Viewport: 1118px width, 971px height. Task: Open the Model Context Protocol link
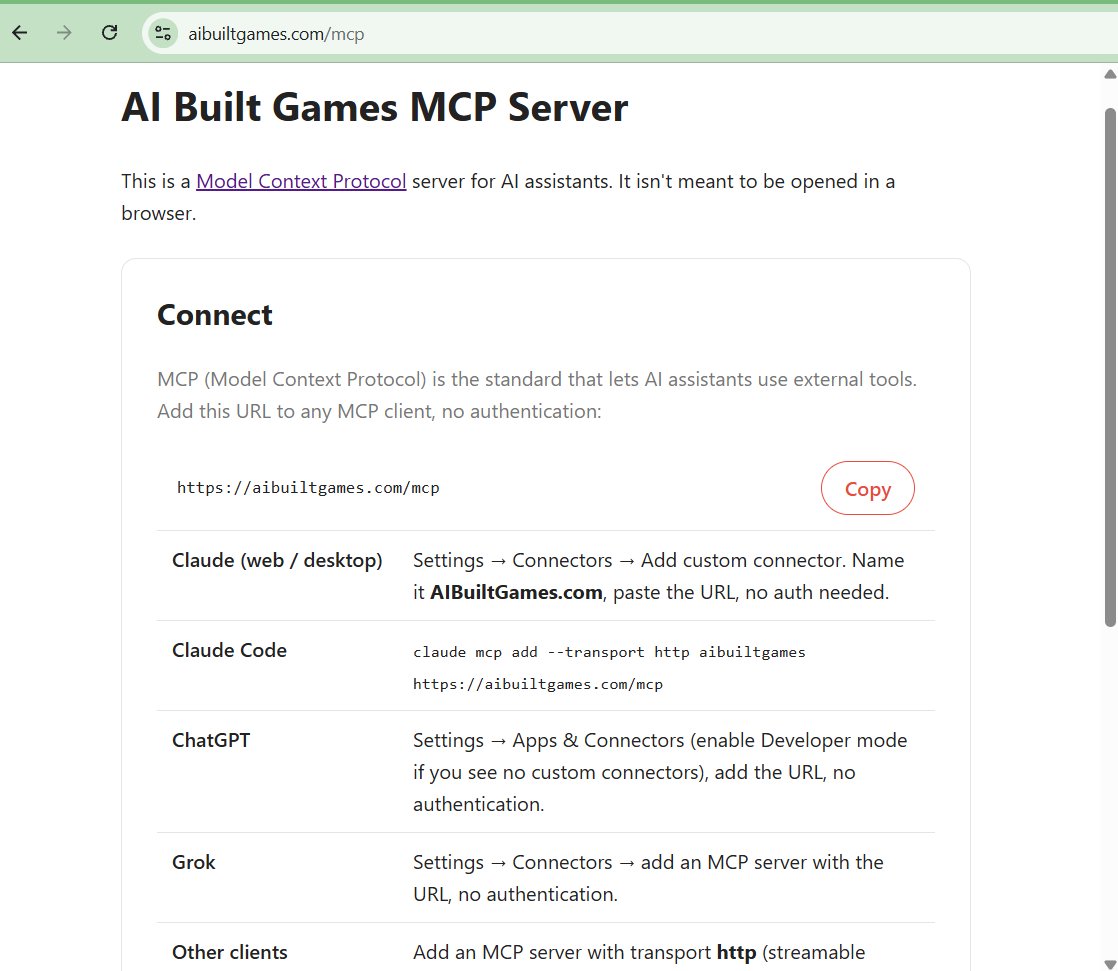pos(301,181)
